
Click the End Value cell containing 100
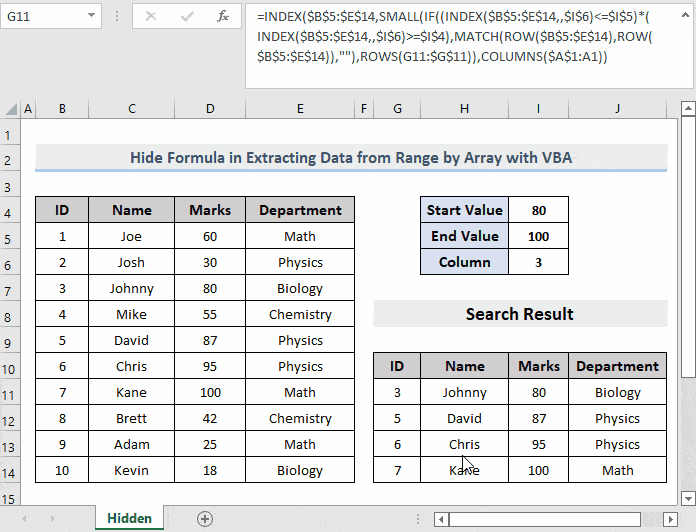538,236
